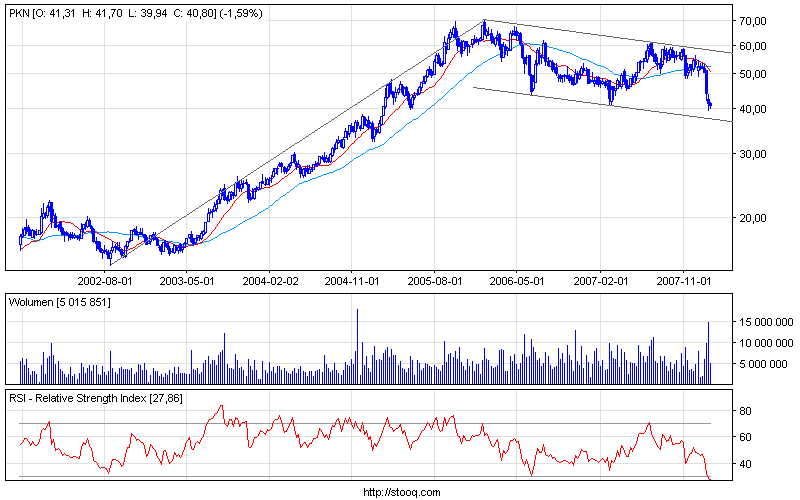
Task: Click the tallest volume bar near 2004-11-01
Action: [x=357, y=346]
